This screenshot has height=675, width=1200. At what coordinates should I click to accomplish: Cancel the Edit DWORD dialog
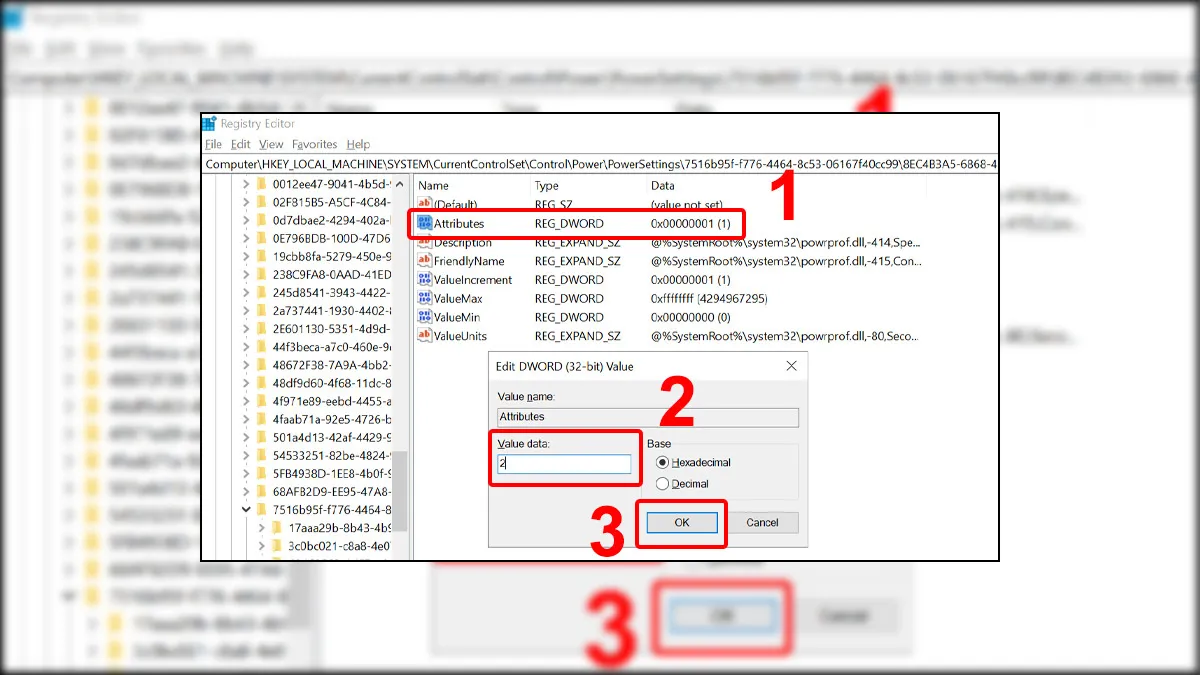pos(763,522)
